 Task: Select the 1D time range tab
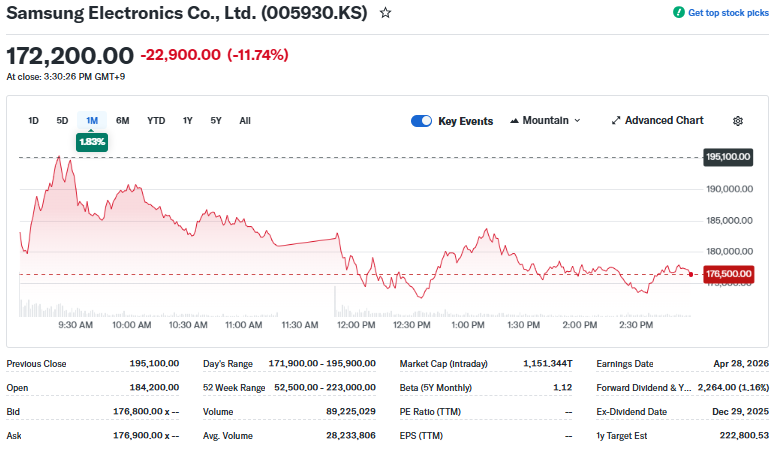click(x=33, y=121)
